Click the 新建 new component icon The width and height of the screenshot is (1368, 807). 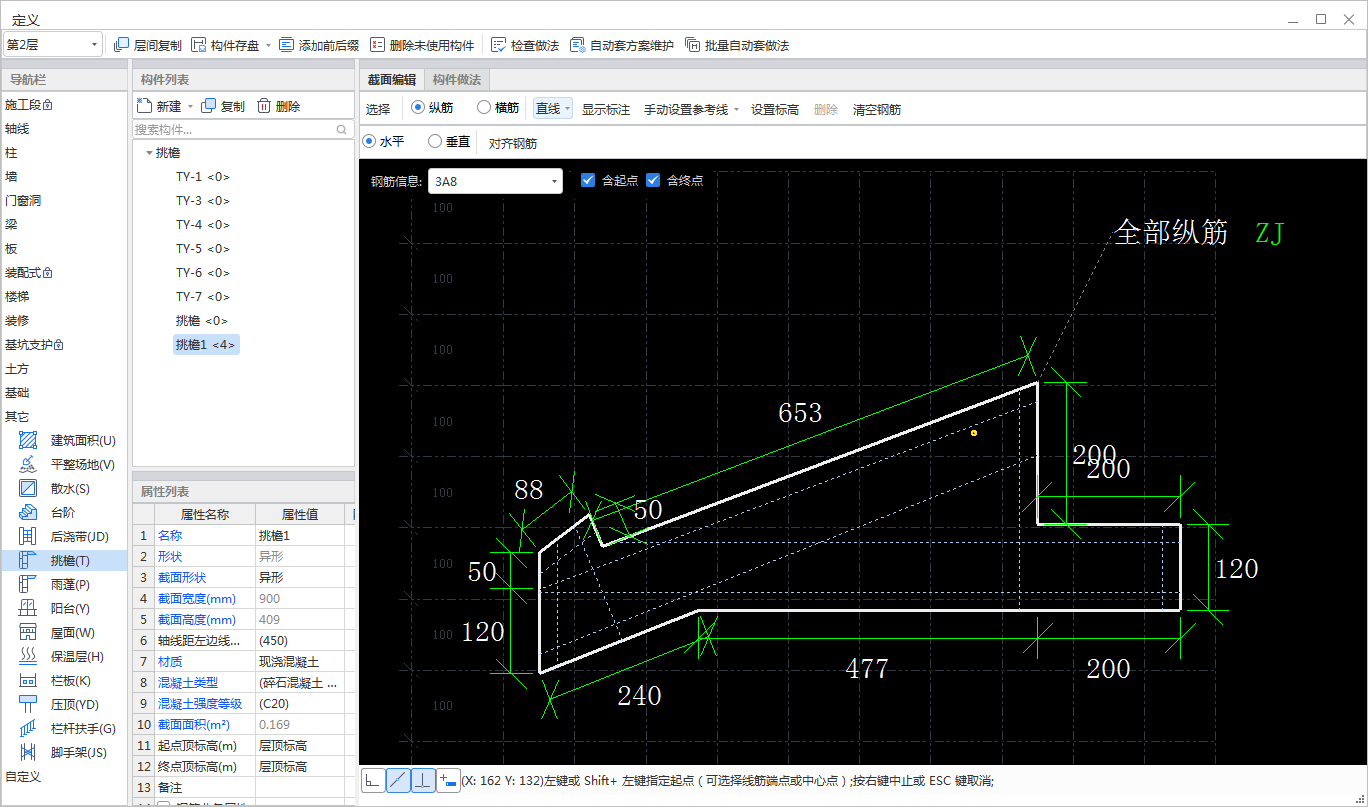[144, 106]
